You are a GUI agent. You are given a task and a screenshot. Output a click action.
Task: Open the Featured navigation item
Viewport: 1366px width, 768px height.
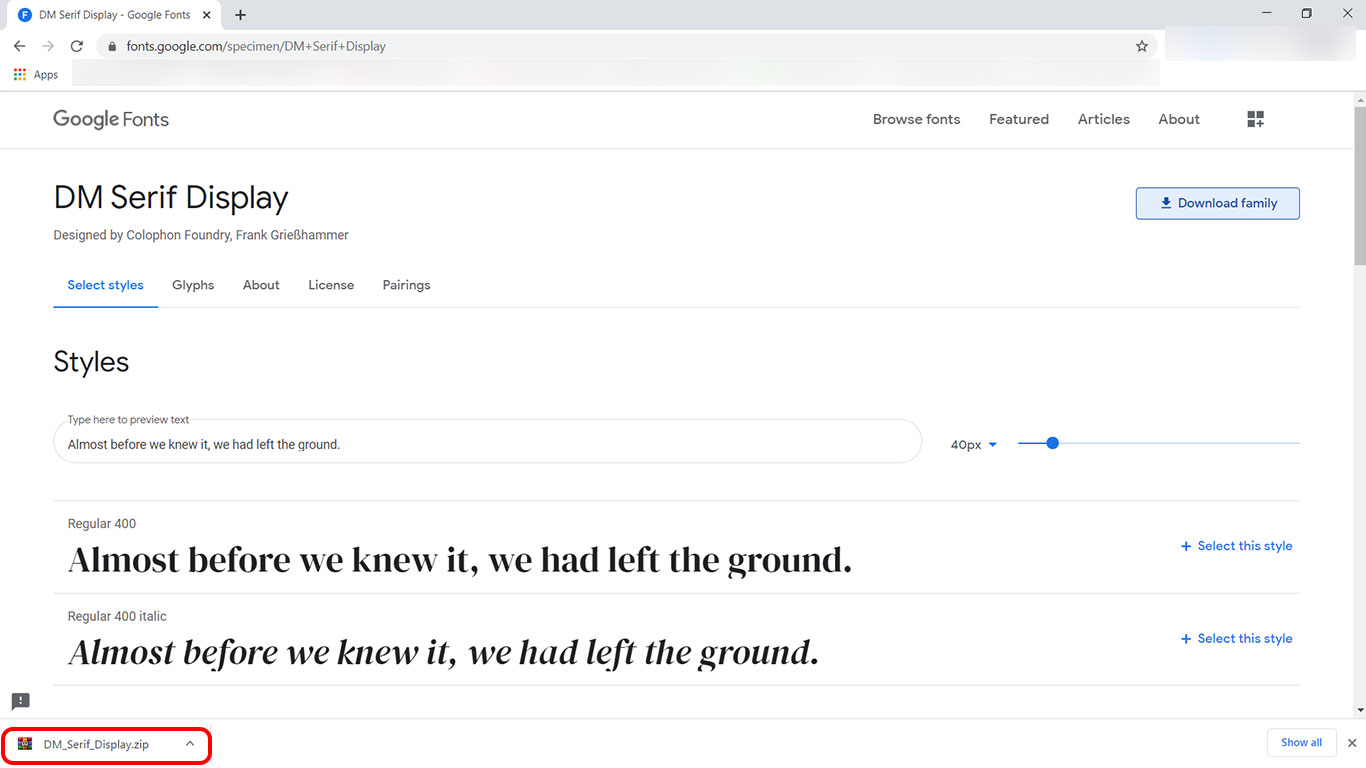1019,119
